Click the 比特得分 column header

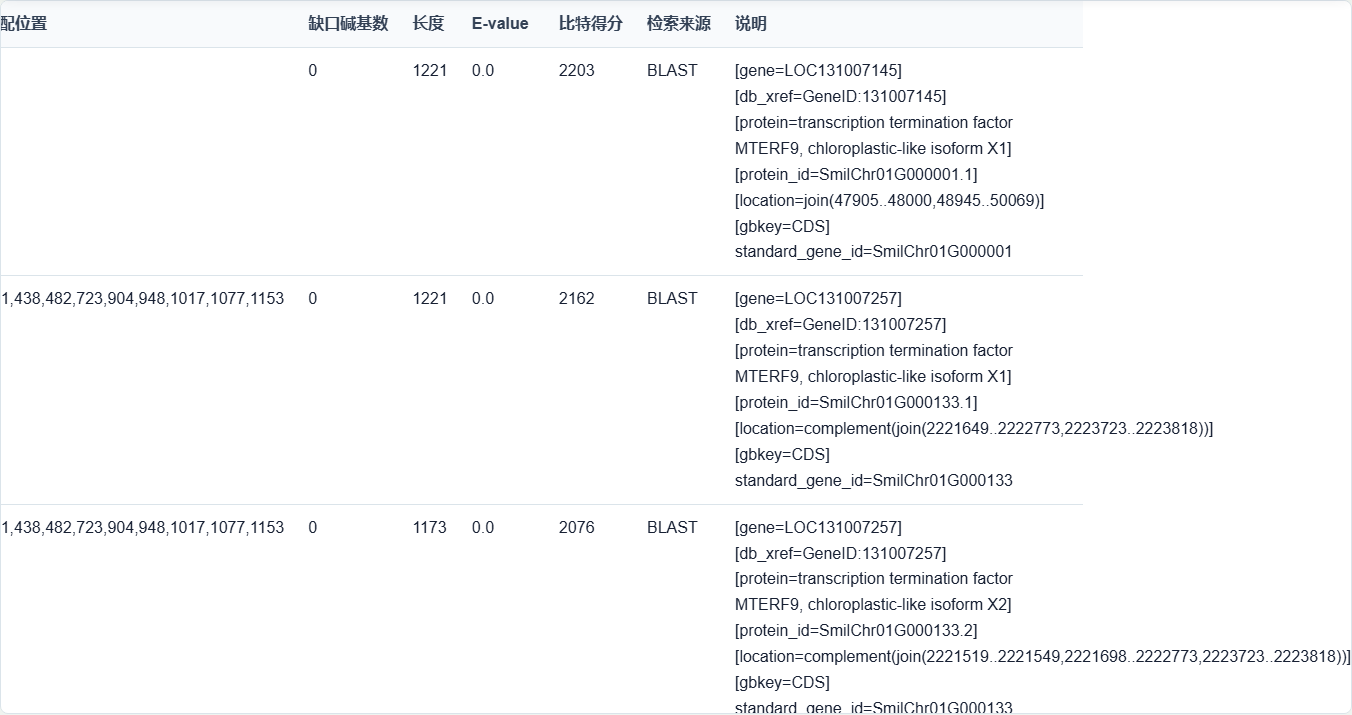tap(591, 24)
